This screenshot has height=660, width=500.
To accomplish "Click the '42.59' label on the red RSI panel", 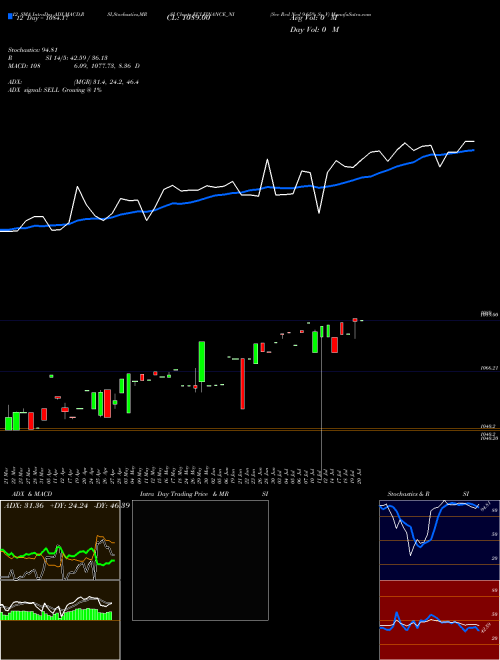I will (x=484, y=627).
